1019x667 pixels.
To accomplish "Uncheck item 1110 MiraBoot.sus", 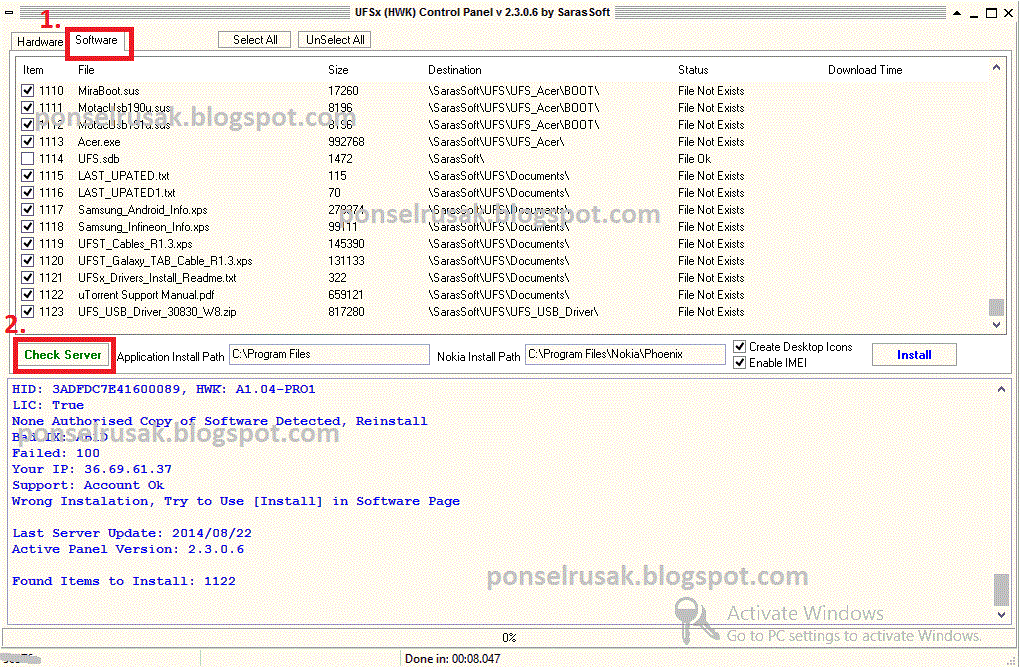I will click(x=27, y=90).
